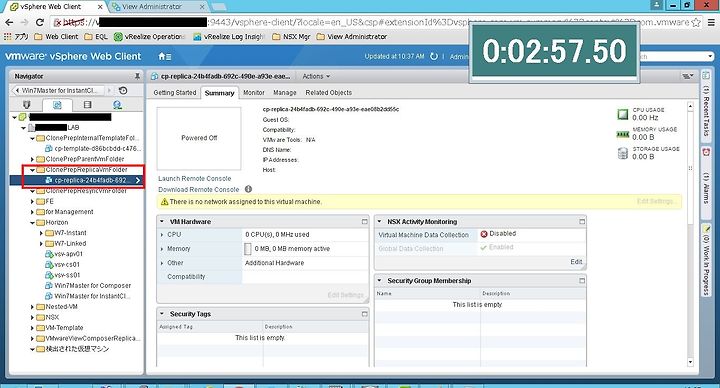Click Launch Remote Console link

tap(195, 179)
